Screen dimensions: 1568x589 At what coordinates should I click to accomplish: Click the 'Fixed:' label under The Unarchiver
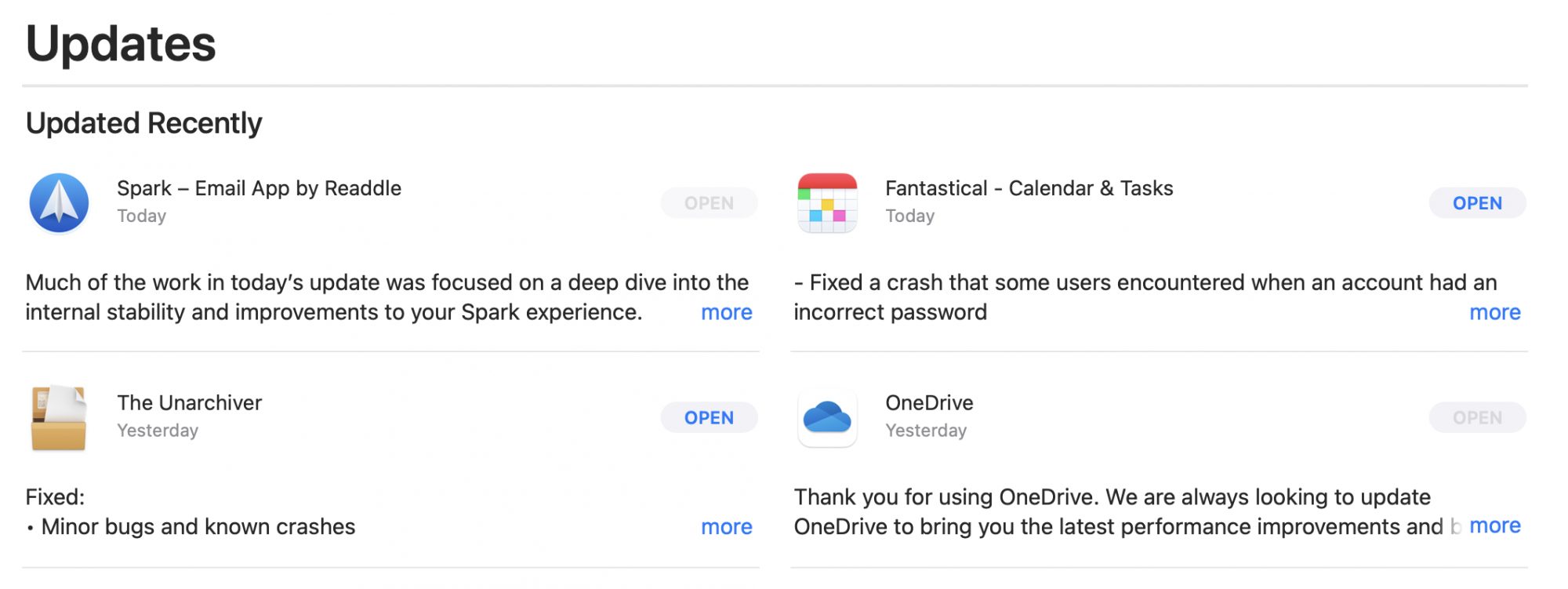[x=55, y=497]
